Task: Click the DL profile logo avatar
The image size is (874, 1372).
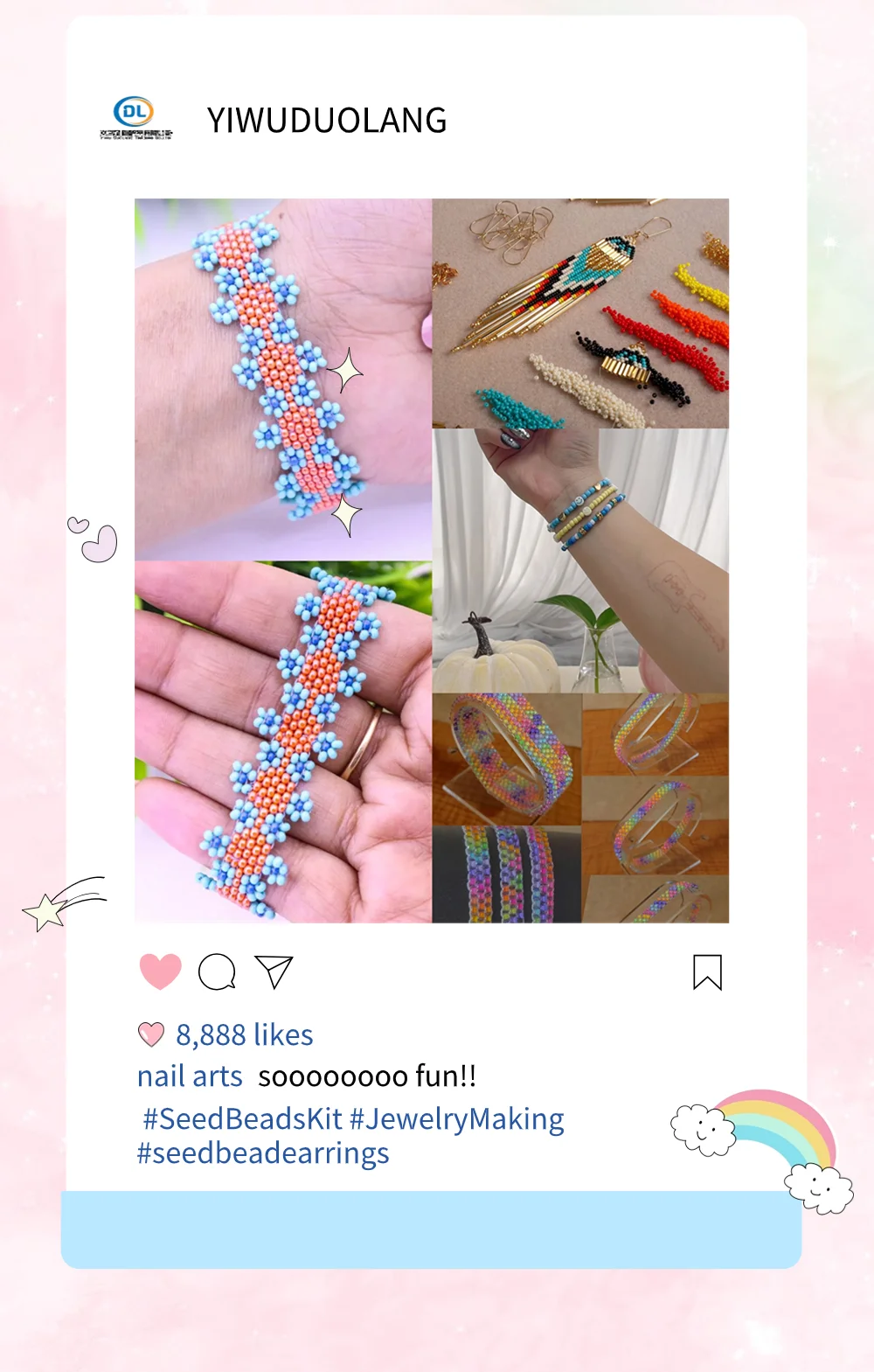Action: 135,118
